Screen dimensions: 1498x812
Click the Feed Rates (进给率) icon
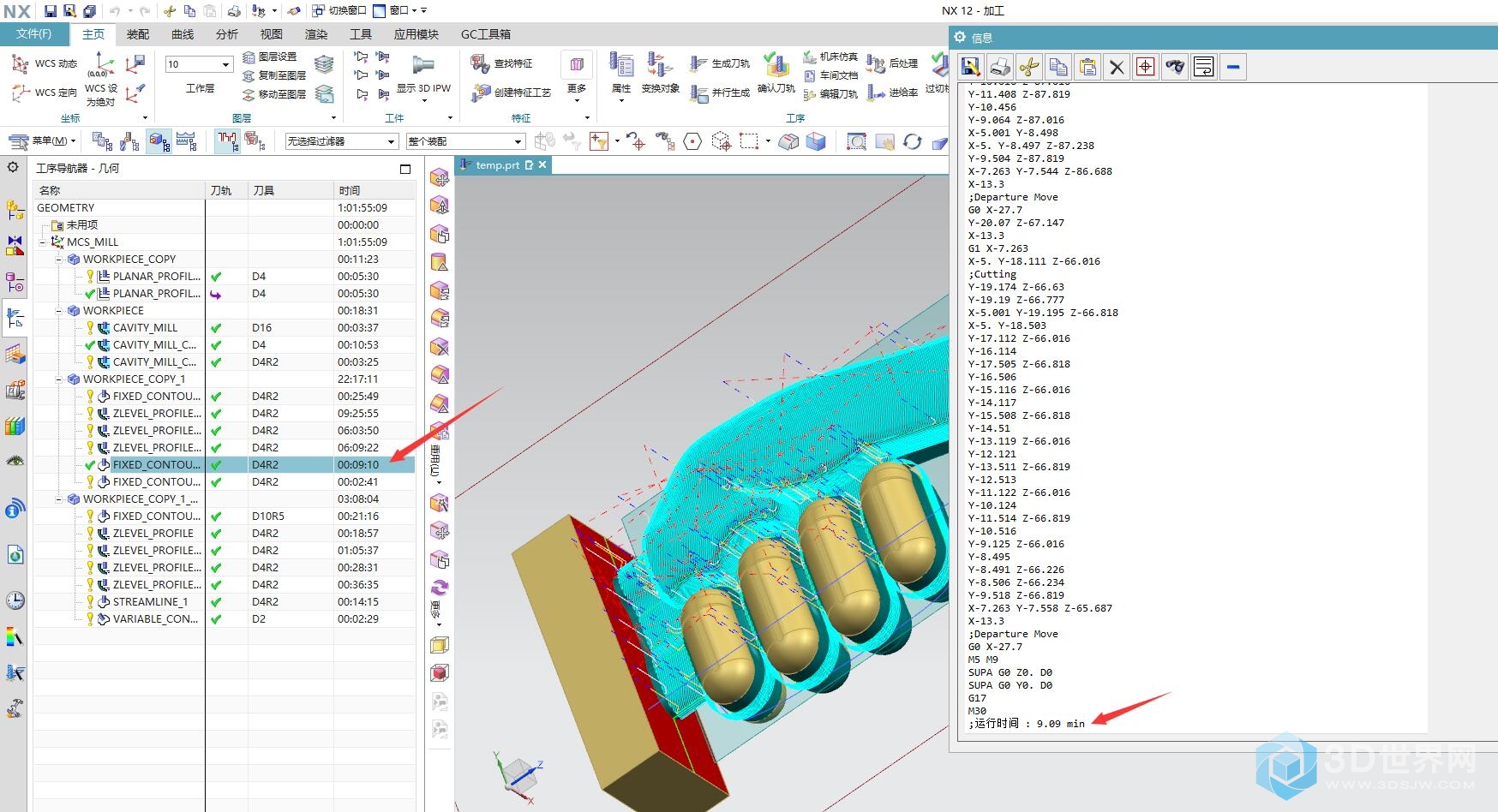(x=876, y=92)
